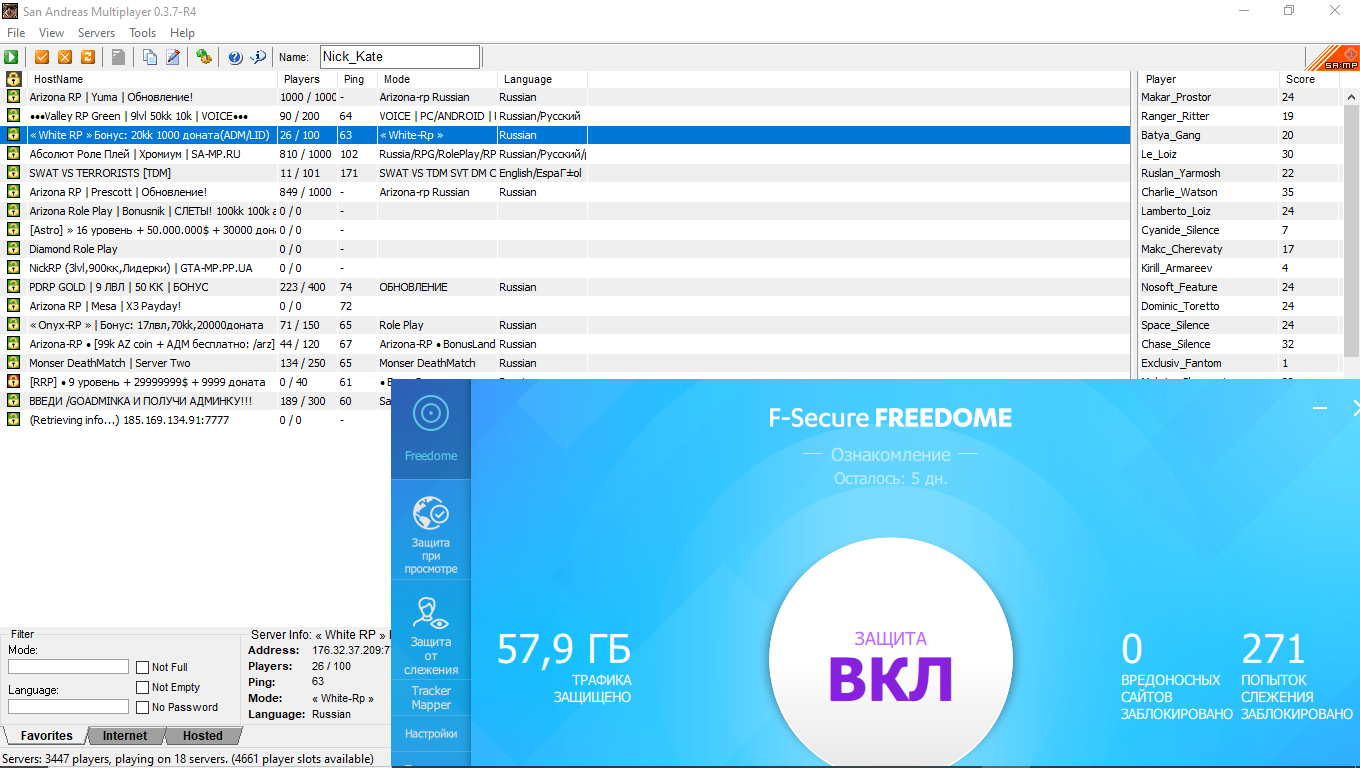Sort player list by Player column header
The image size is (1360, 768).
1209,79
